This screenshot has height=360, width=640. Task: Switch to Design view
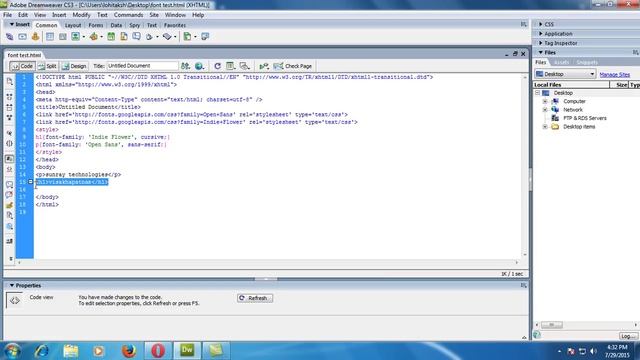(74, 66)
